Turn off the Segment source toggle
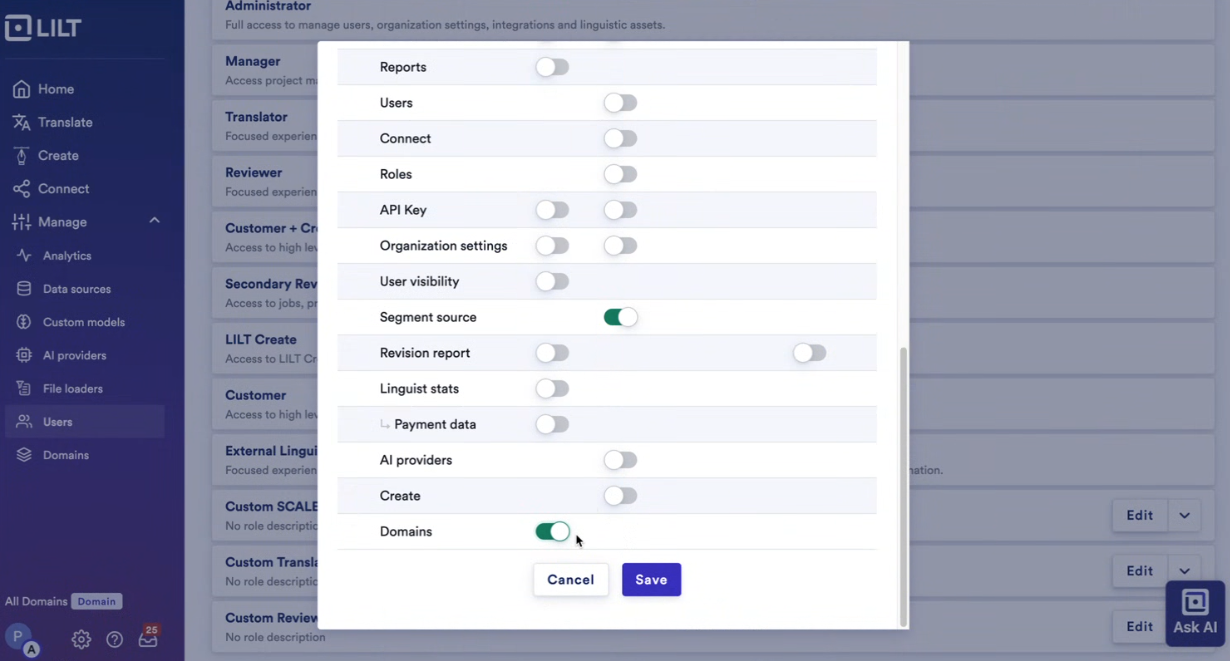The height and width of the screenshot is (661, 1230). [620, 317]
